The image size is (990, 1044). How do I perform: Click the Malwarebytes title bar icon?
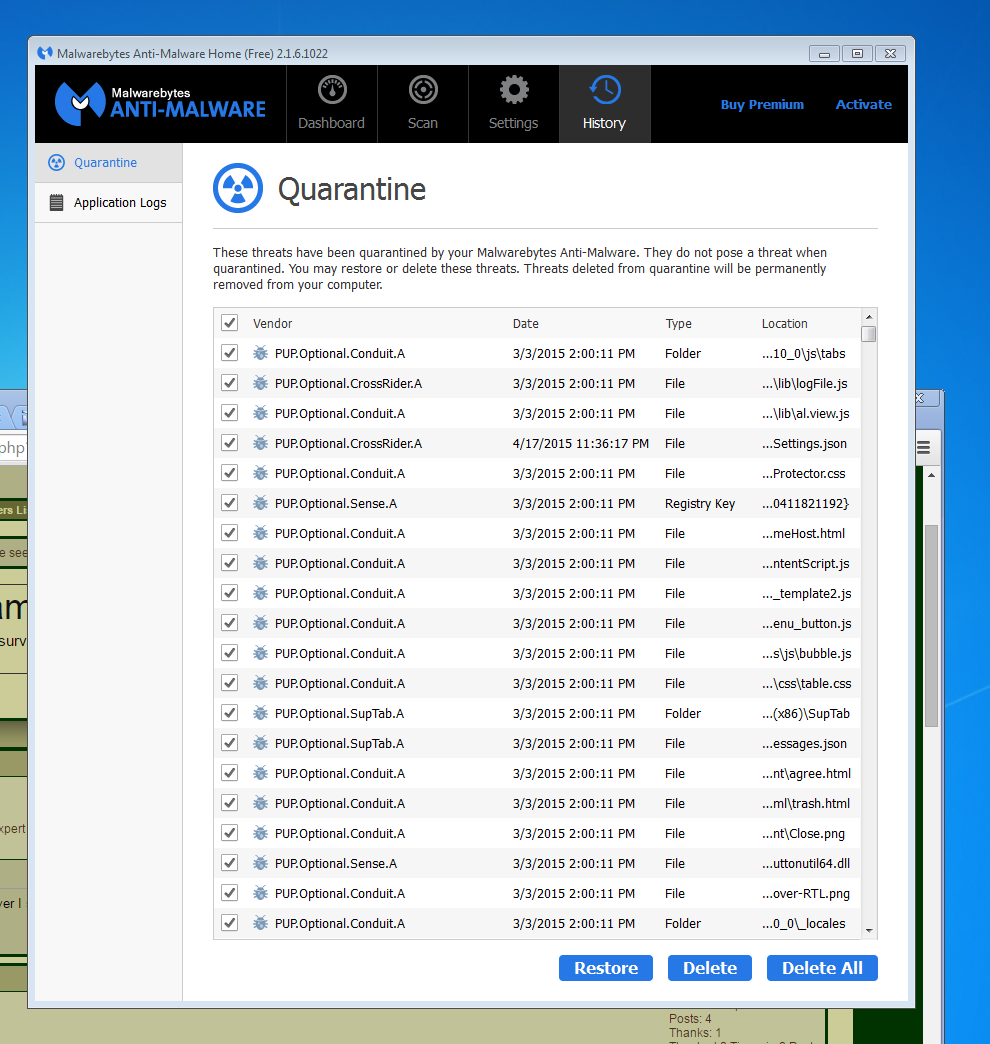tap(45, 53)
